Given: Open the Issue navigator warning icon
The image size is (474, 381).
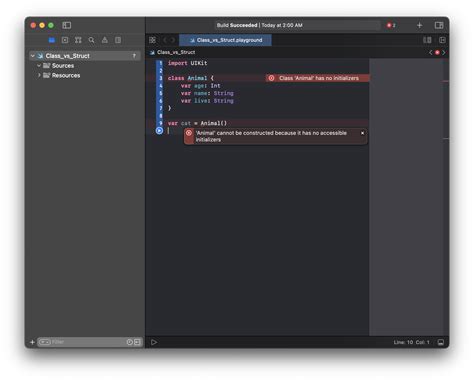Looking at the screenshot, I should [x=105, y=40].
